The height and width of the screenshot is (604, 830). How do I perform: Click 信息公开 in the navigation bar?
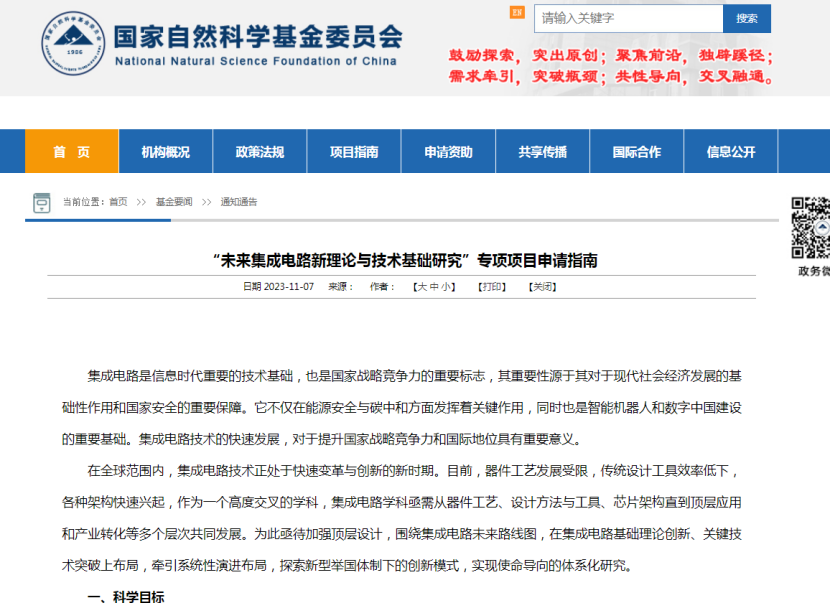[x=731, y=152]
